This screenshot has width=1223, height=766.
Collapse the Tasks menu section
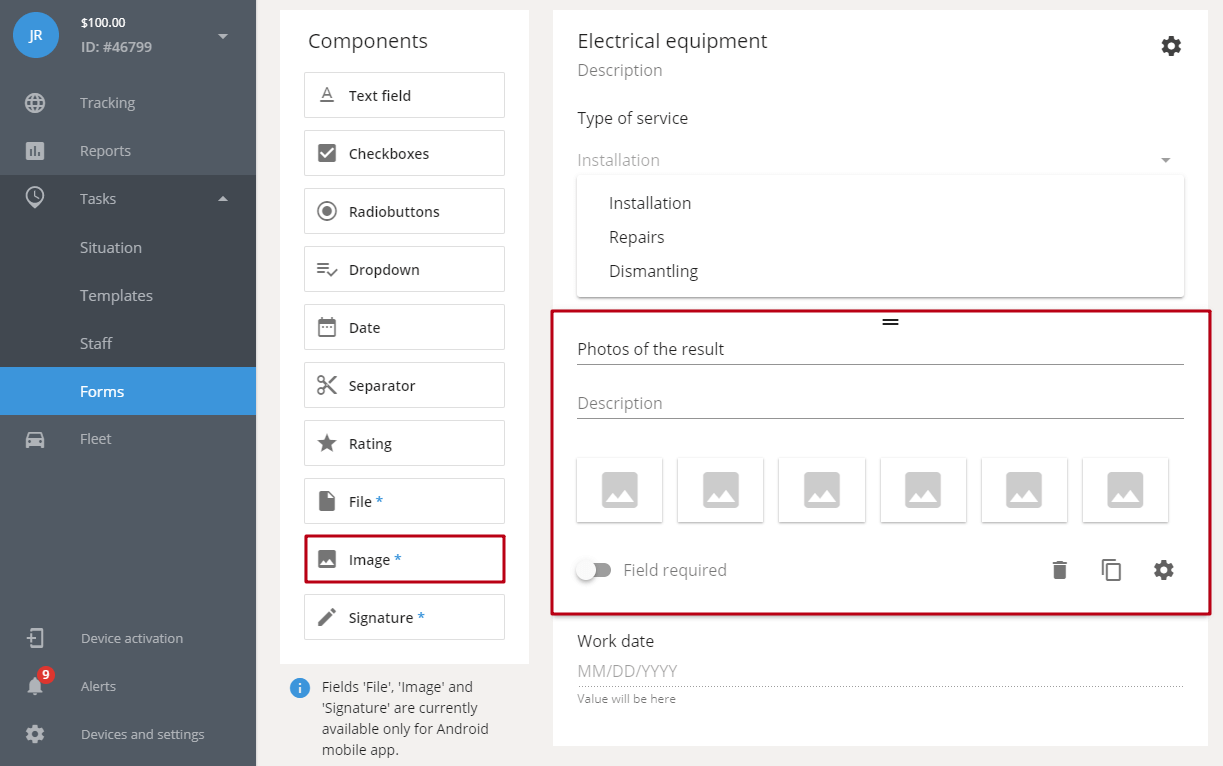tap(223, 198)
